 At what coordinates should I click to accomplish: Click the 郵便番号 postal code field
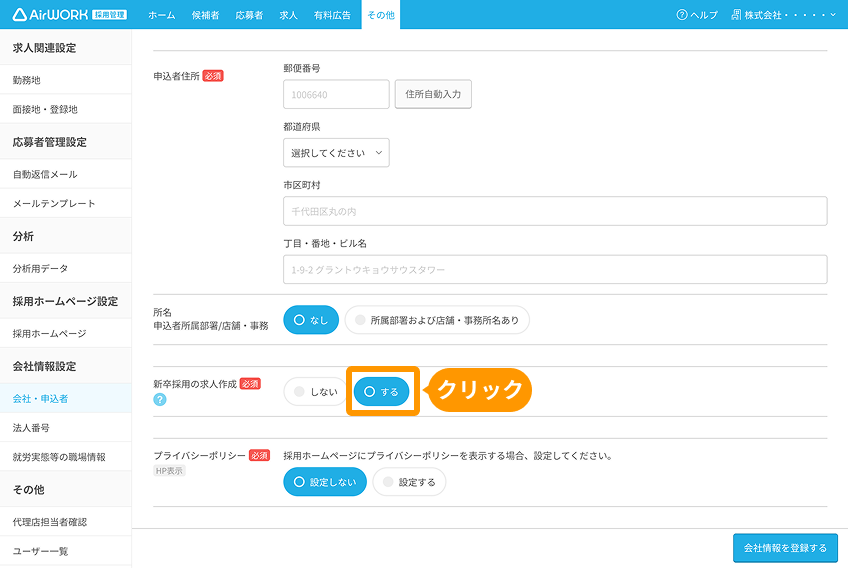(x=336, y=95)
